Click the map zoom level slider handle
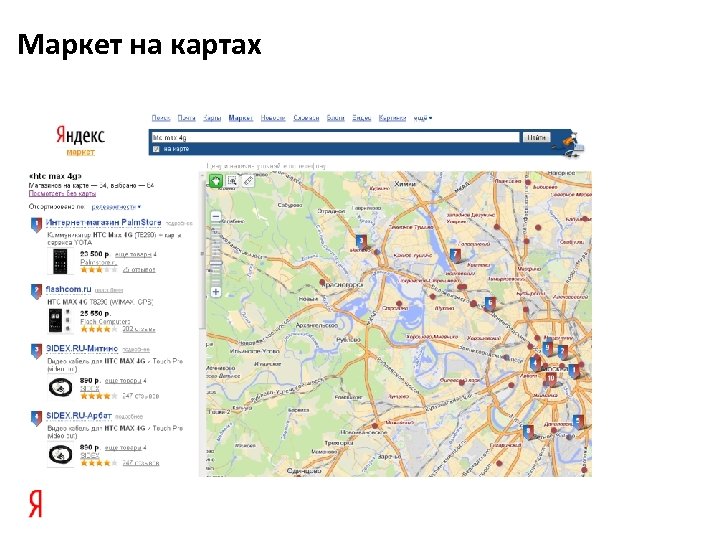720x540 pixels. [216, 263]
